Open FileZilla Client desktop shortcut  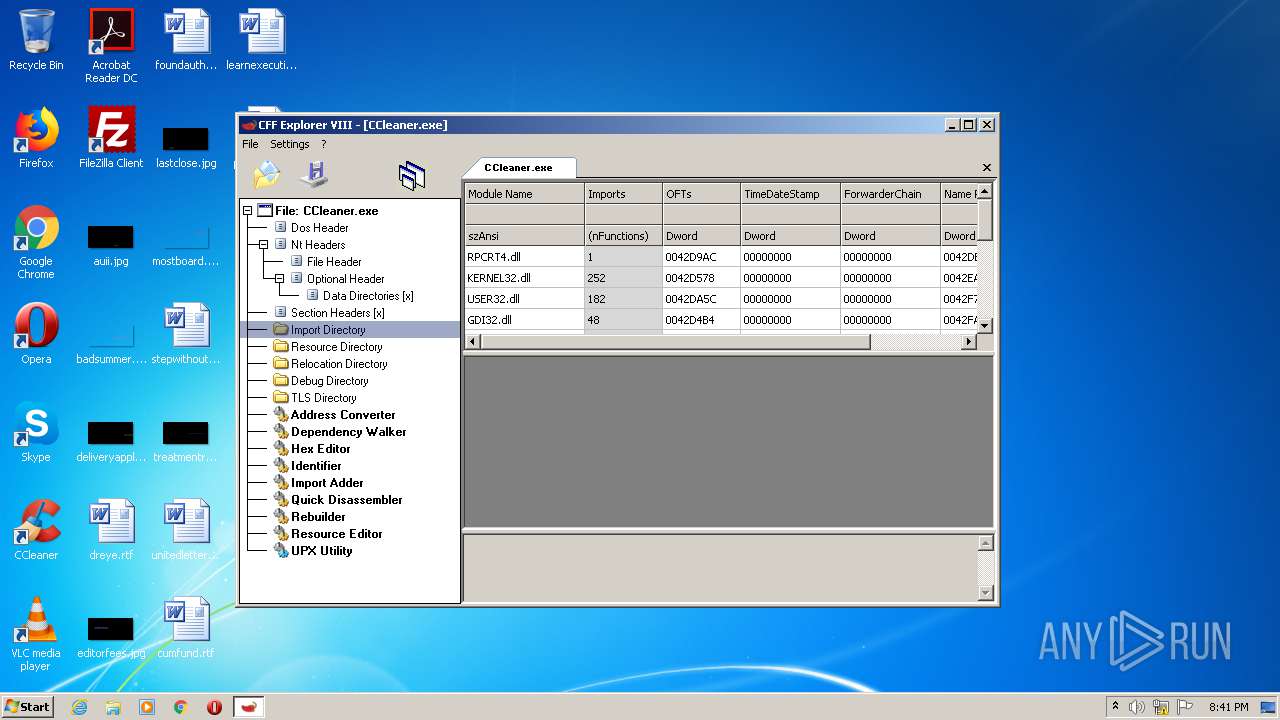111,138
